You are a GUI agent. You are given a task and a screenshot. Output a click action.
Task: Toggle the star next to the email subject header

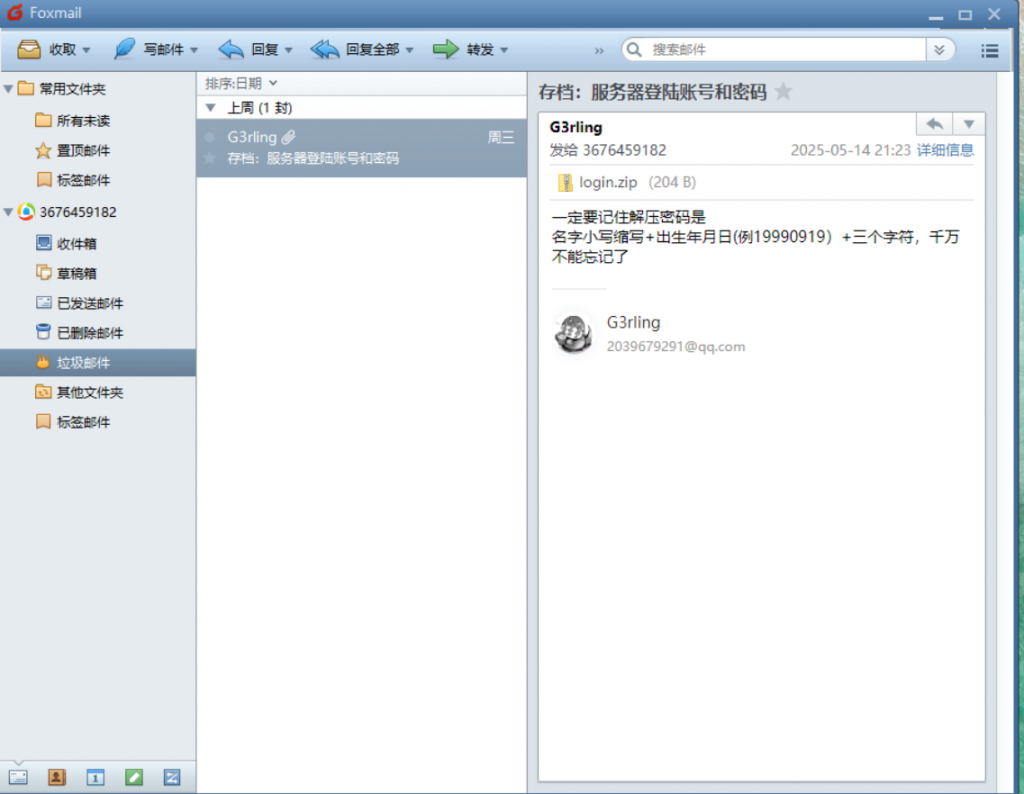(x=783, y=92)
